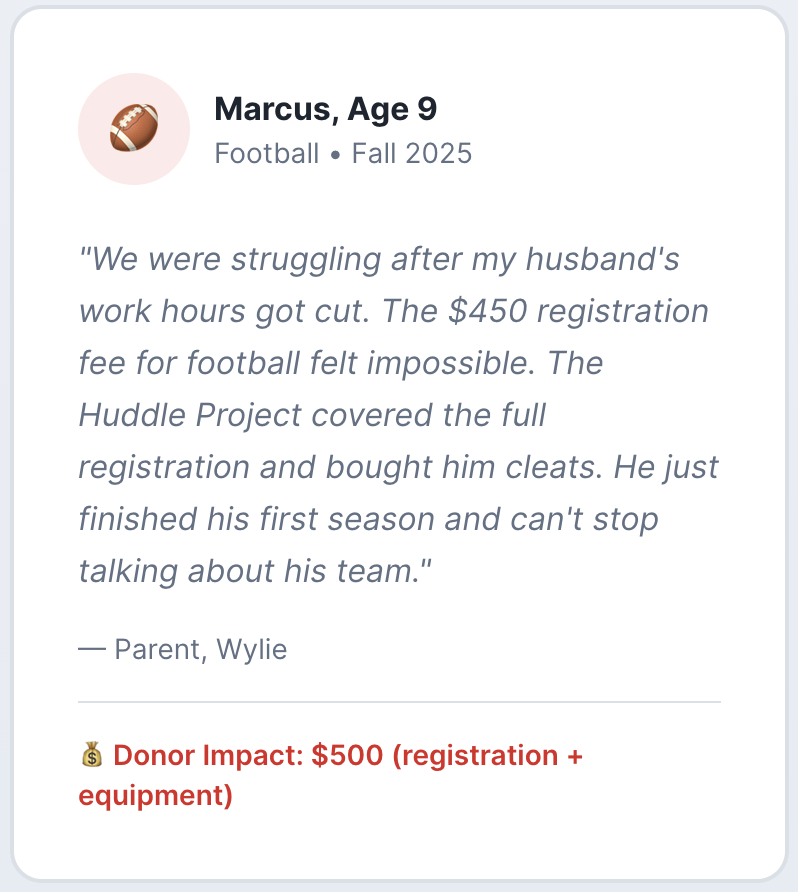Viewport: 798px width, 892px height.
Task: Click the football emoji avatar
Action: 134,129
